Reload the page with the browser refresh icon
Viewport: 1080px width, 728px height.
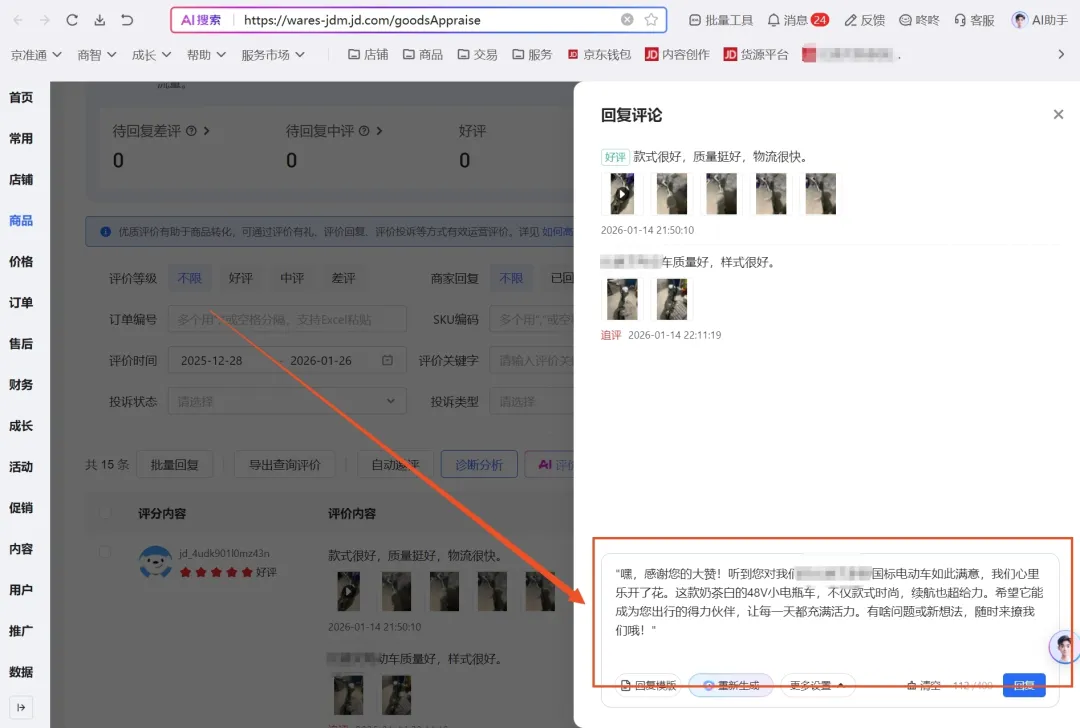72,20
